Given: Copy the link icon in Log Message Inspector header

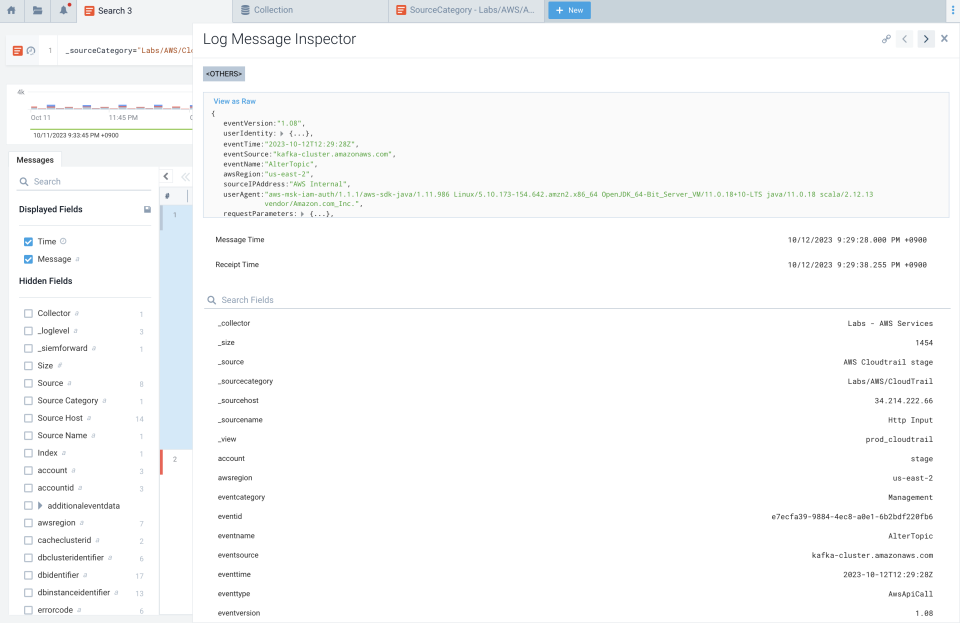Looking at the screenshot, I should (x=886, y=39).
